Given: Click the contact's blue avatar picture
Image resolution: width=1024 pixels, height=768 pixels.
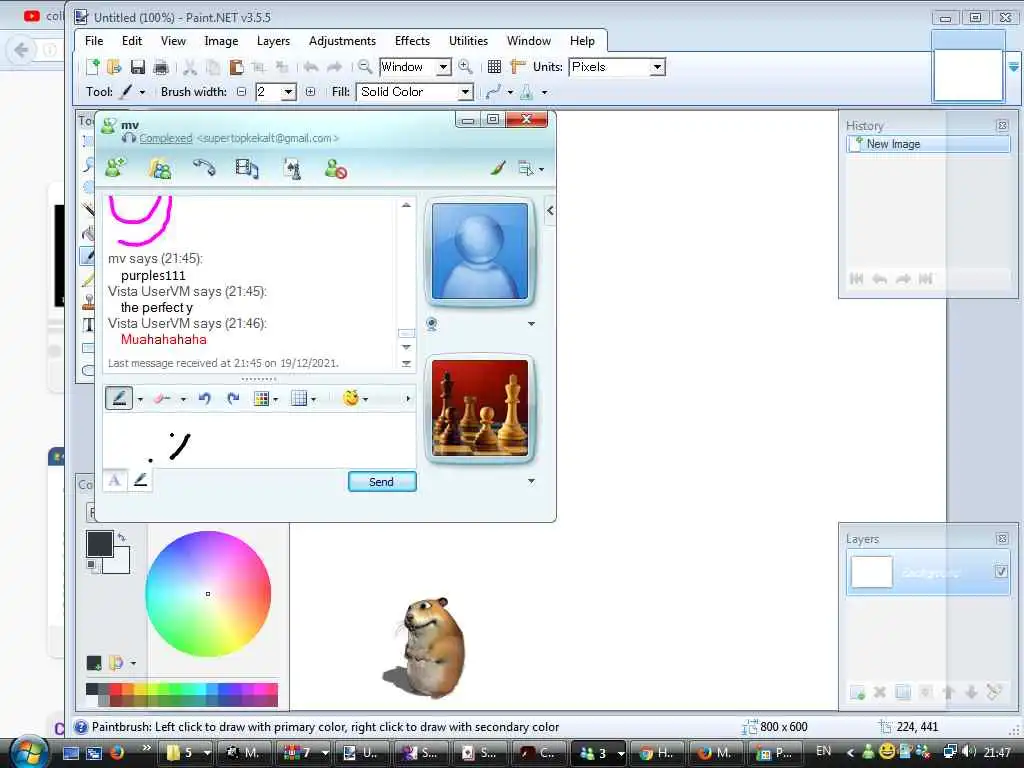Looking at the screenshot, I should pos(480,251).
